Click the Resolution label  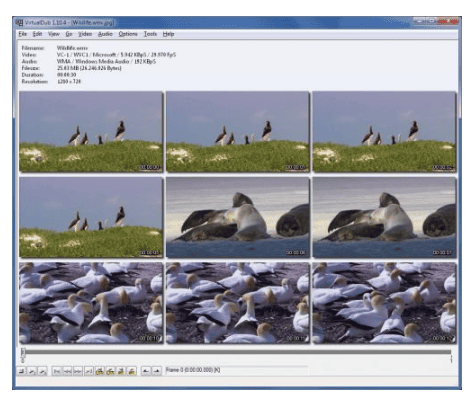[34, 81]
